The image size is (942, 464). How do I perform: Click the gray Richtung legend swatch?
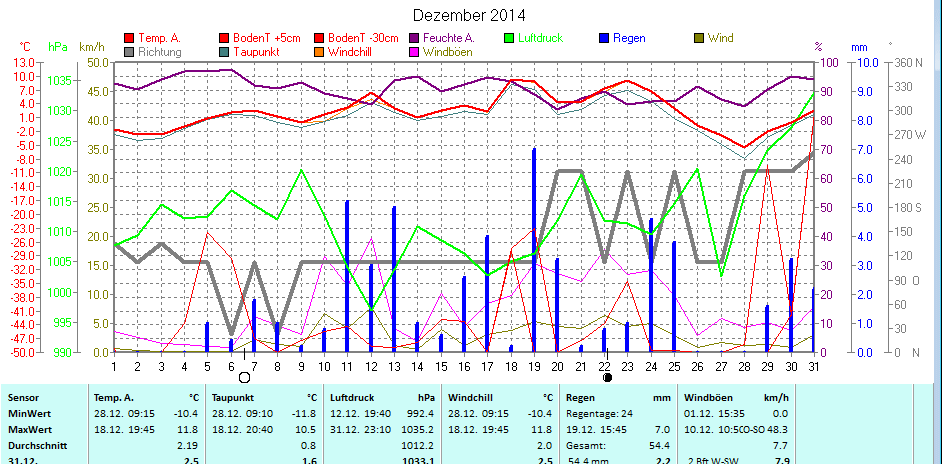coord(129,52)
